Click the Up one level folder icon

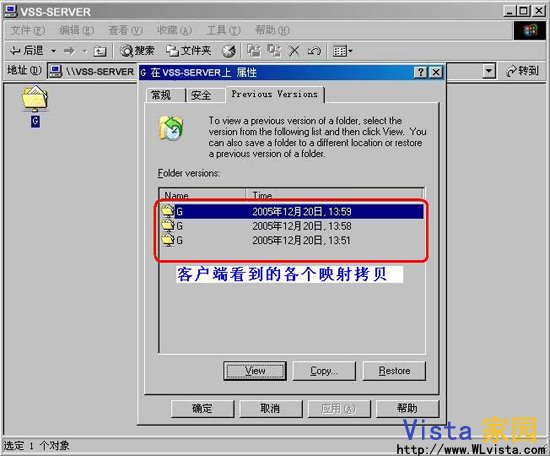[100, 52]
